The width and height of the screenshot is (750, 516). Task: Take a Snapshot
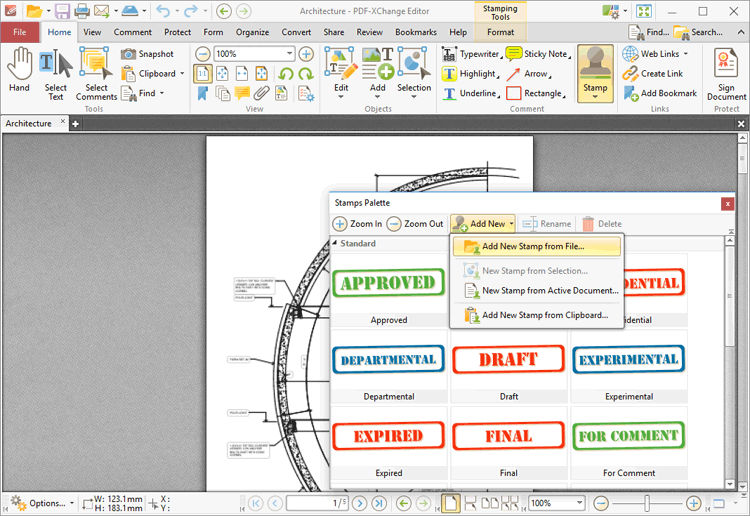[x=147, y=54]
